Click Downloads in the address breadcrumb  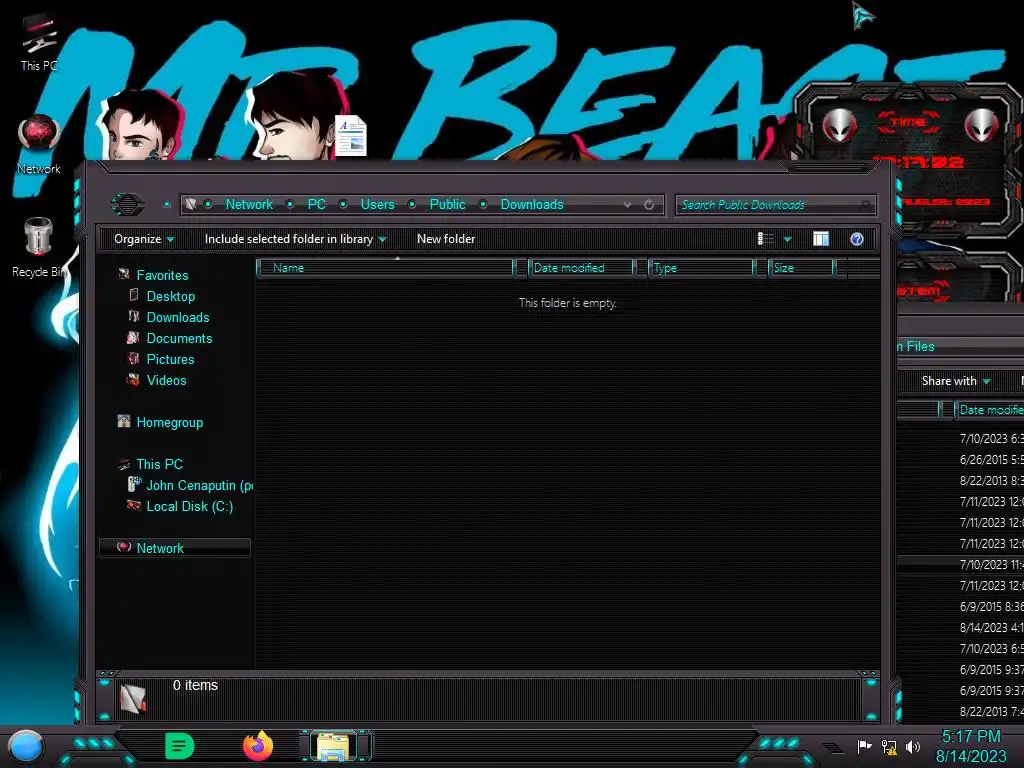532,204
